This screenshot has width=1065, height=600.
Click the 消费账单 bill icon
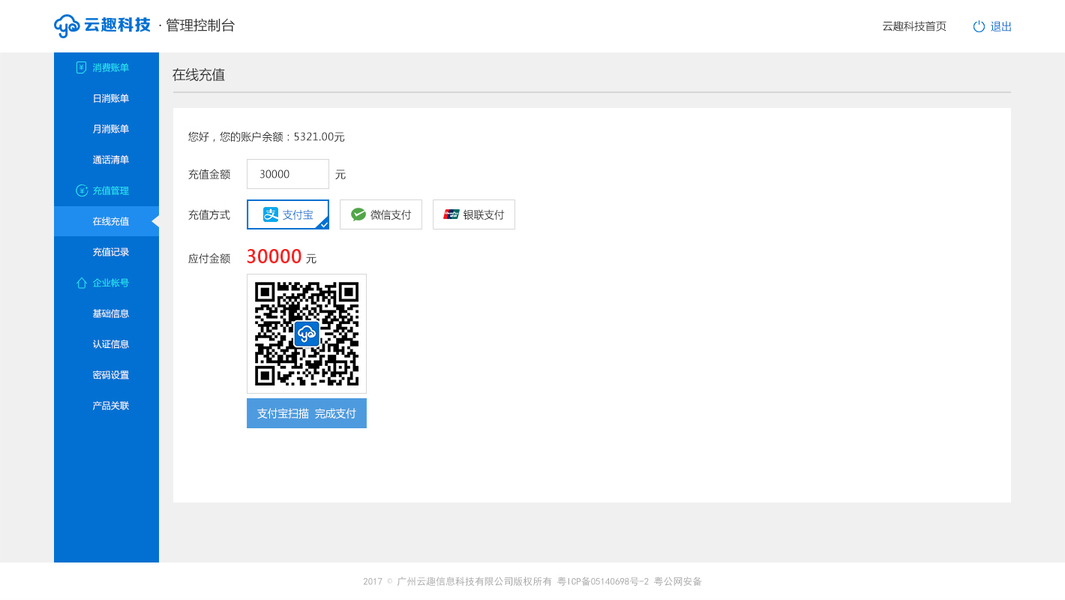81,67
